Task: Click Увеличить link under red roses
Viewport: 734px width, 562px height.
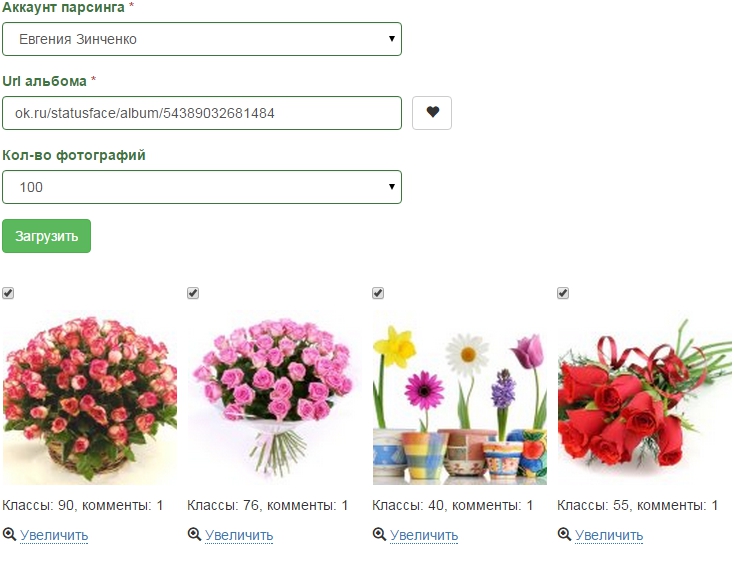Action: pos(609,535)
